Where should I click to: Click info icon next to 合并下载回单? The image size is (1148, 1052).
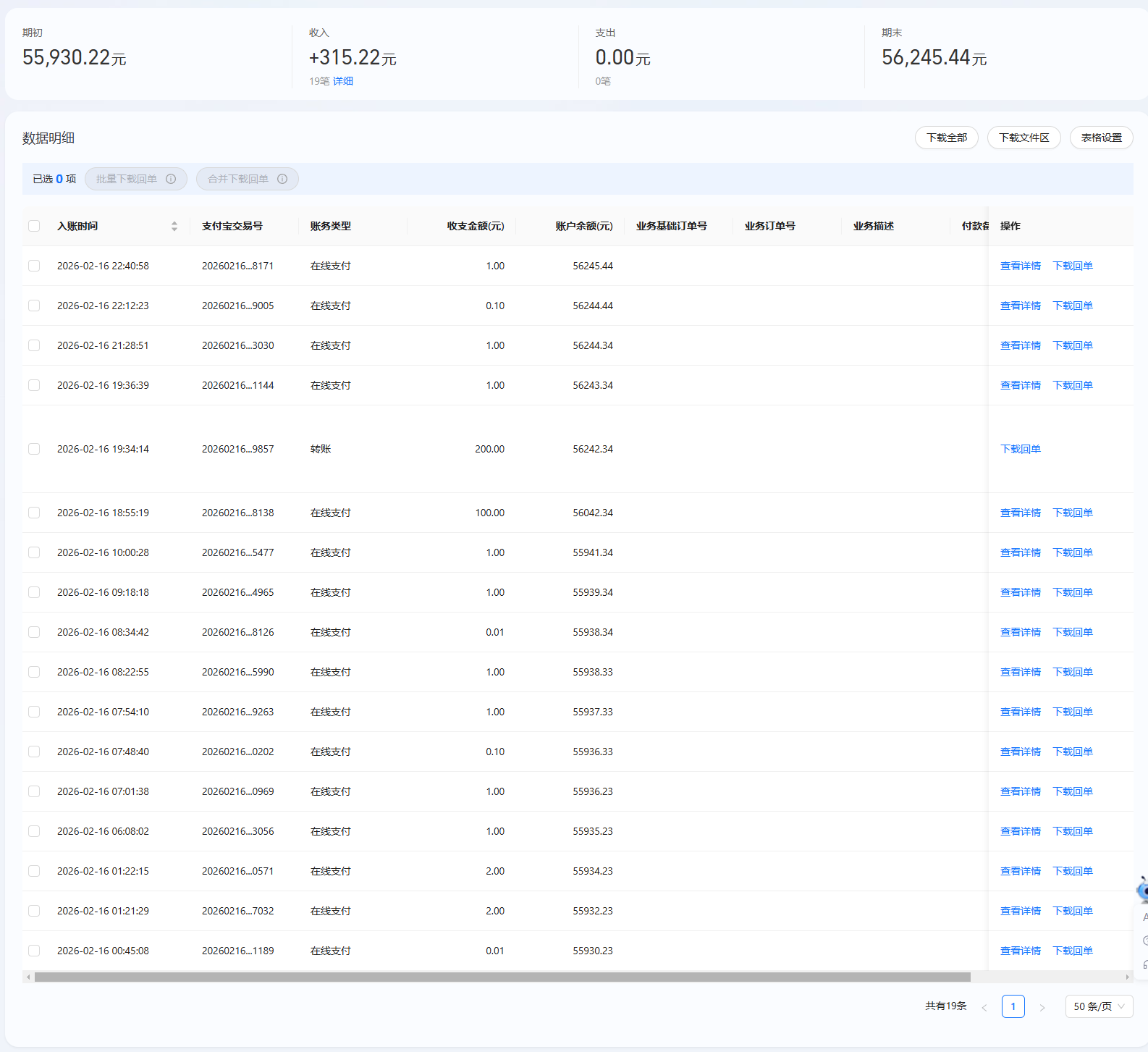[x=282, y=179]
